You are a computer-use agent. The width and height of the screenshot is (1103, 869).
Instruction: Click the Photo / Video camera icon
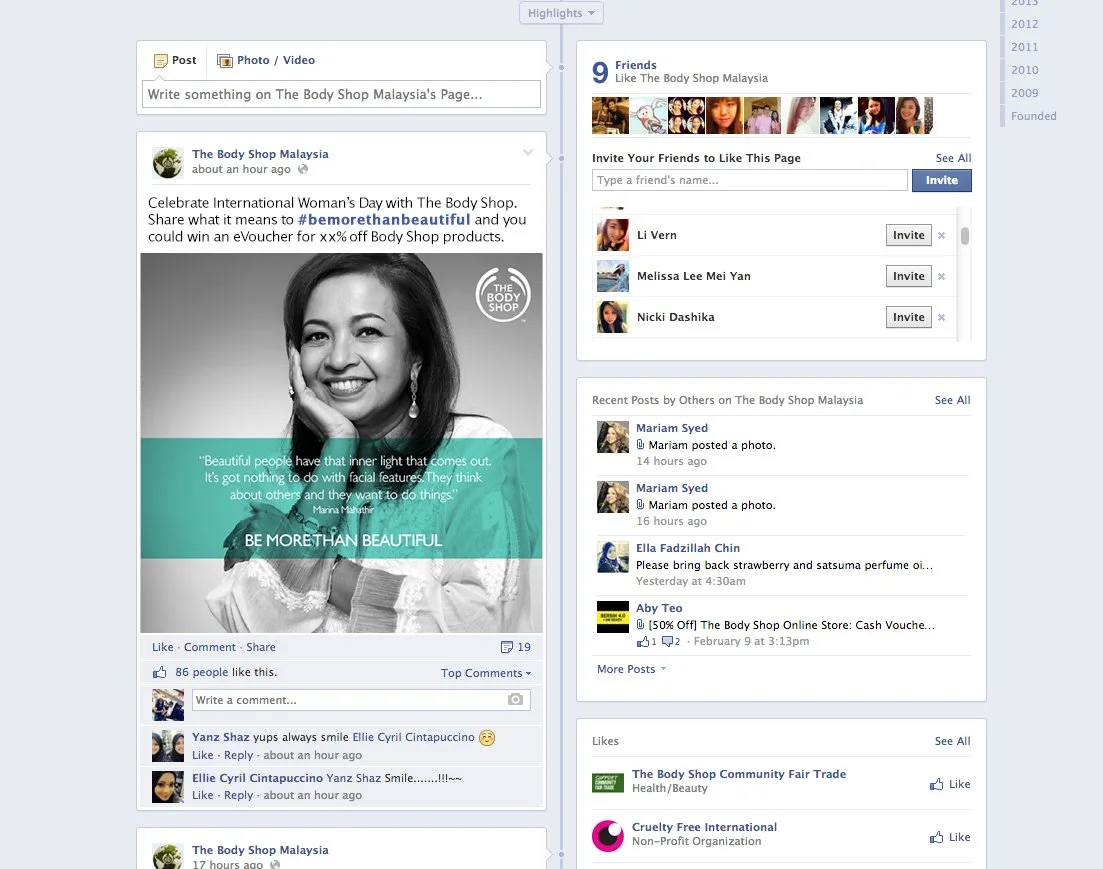(x=224, y=61)
